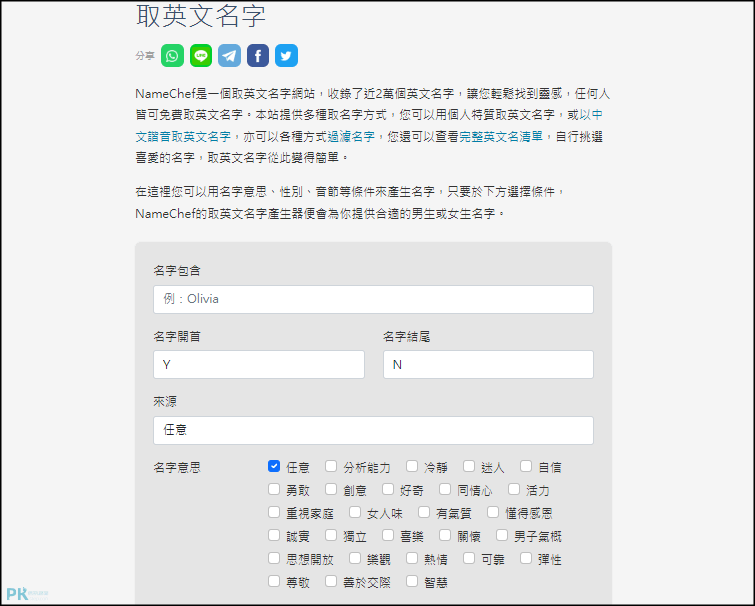The width and height of the screenshot is (755, 606).
Task: Click the 名字開首 field containing Y
Action: pyautogui.click(x=259, y=364)
